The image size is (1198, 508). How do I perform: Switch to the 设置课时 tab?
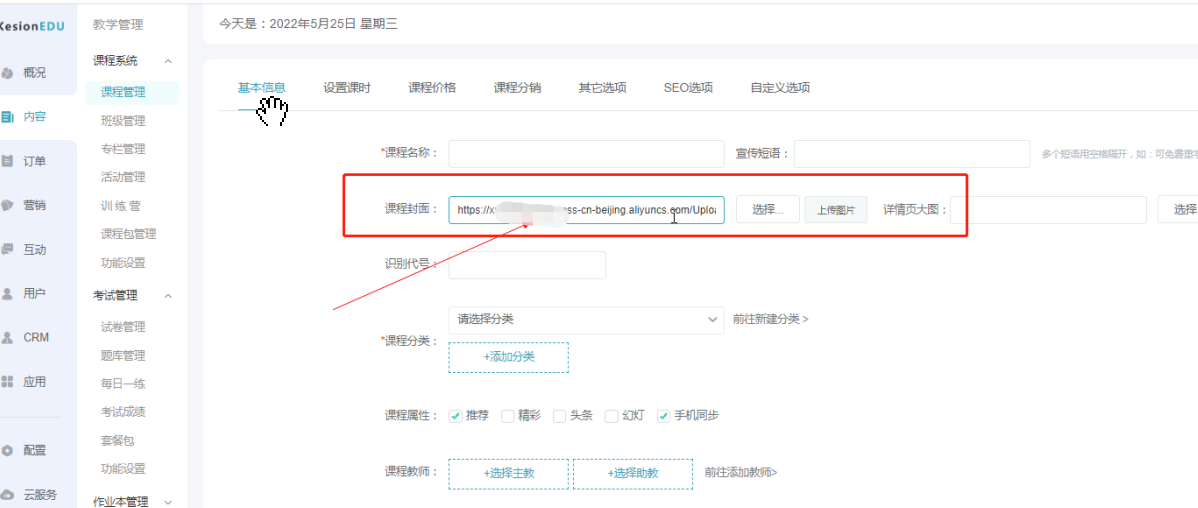pos(346,88)
